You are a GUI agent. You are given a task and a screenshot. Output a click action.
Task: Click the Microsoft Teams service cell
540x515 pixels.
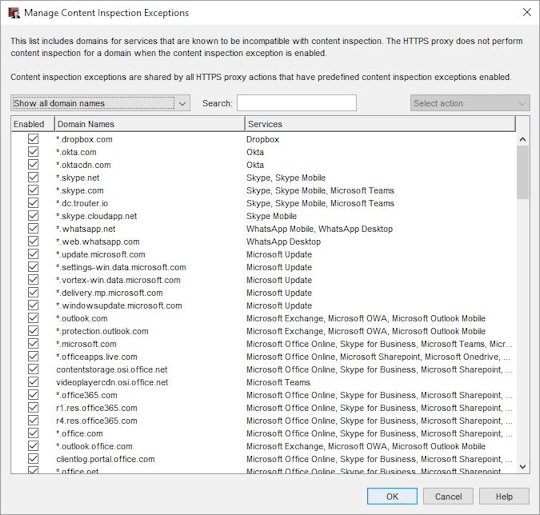[x=278, y=382]
